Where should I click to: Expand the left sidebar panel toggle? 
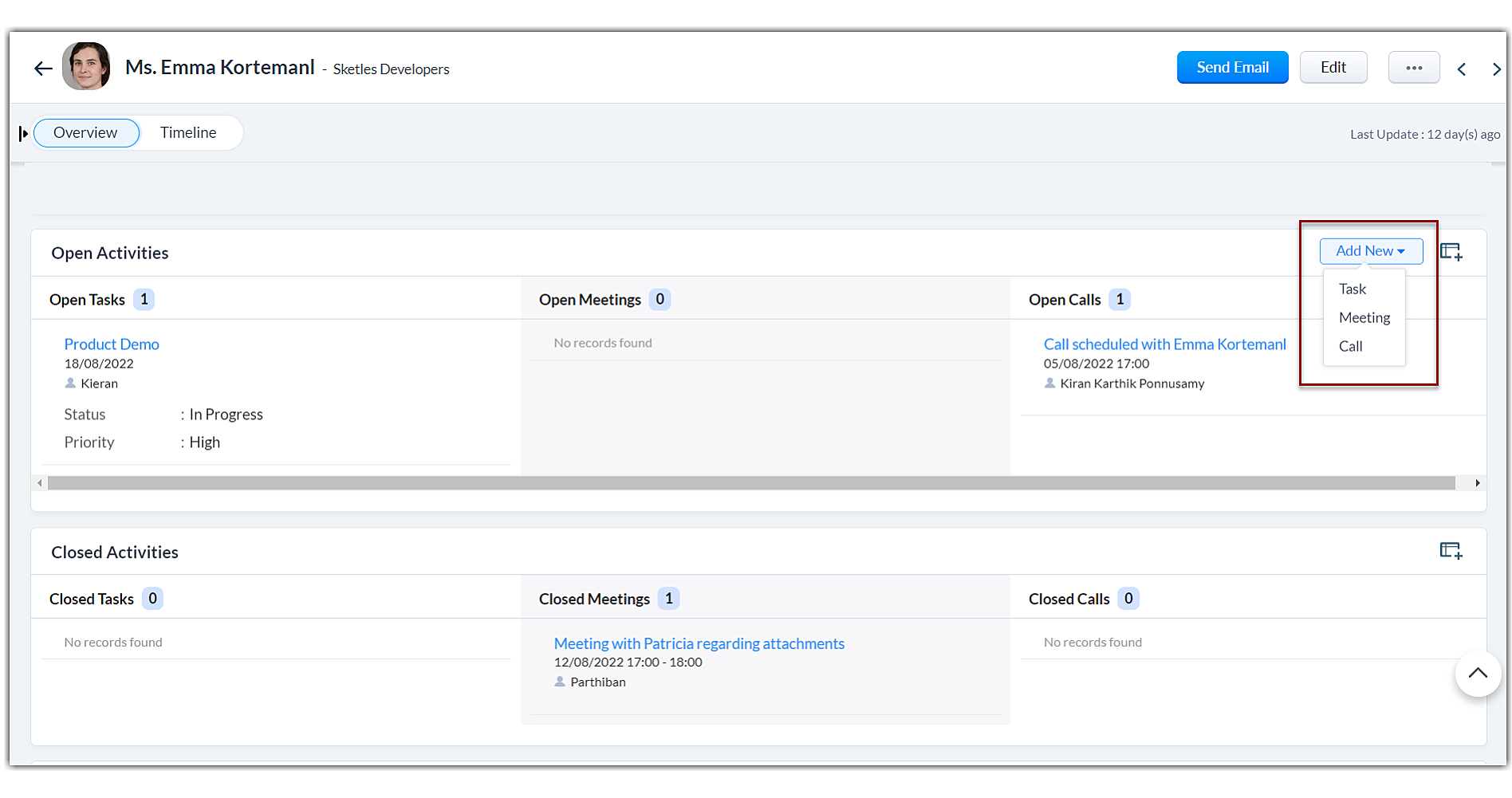click(x=23, y=133)
